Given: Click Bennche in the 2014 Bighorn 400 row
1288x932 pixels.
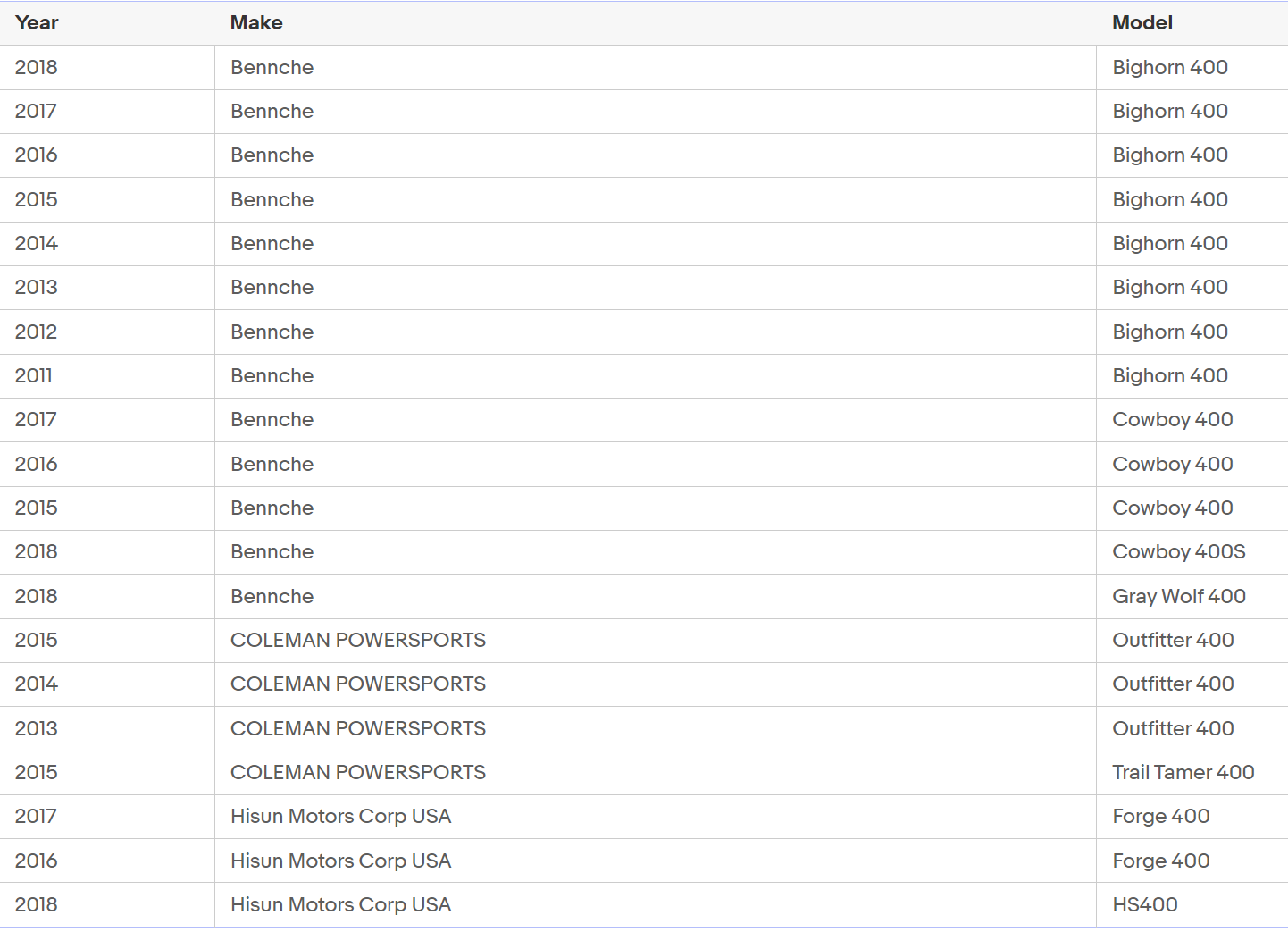Looking at the screenshot, I should (x=272, y=243).
